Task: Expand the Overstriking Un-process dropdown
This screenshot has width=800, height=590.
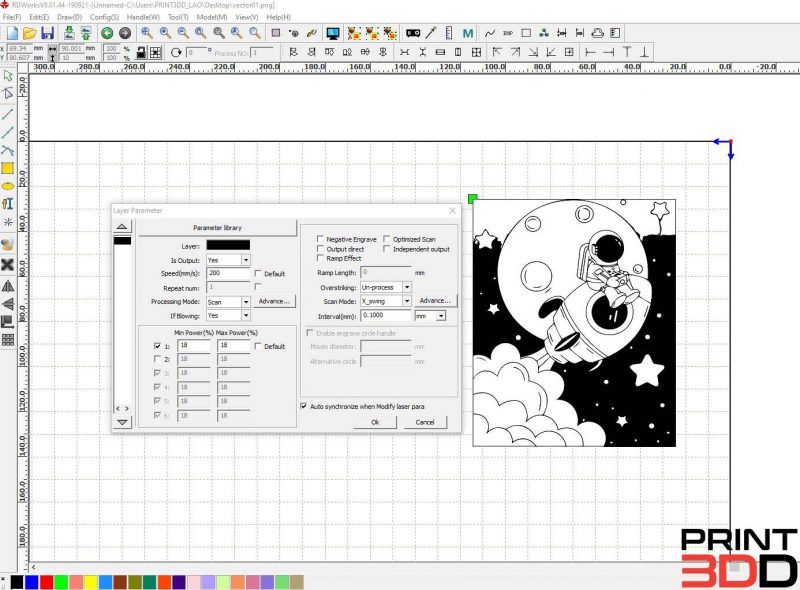Action: (407, 287)
